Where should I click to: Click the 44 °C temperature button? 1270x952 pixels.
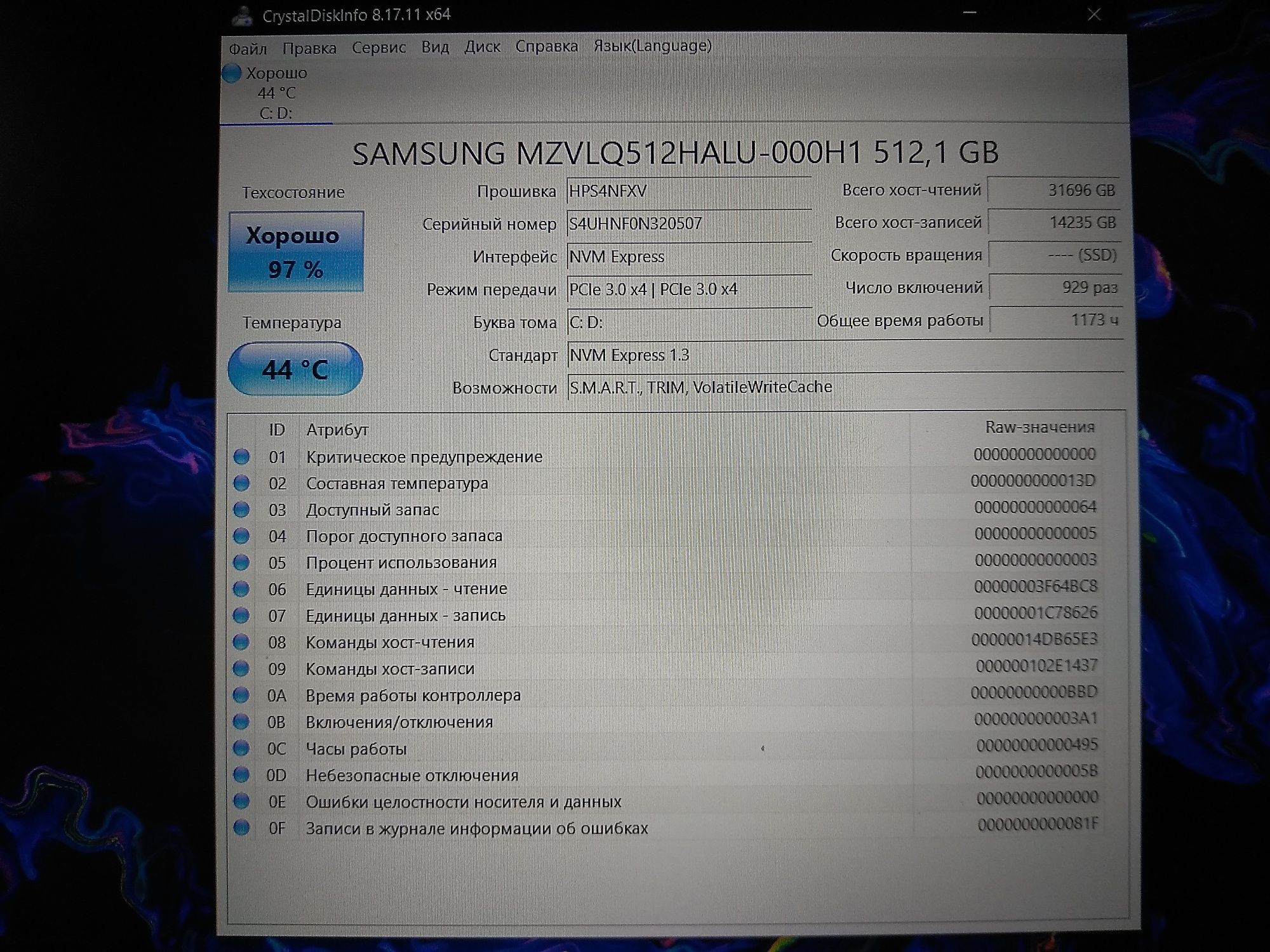[295, 369]
